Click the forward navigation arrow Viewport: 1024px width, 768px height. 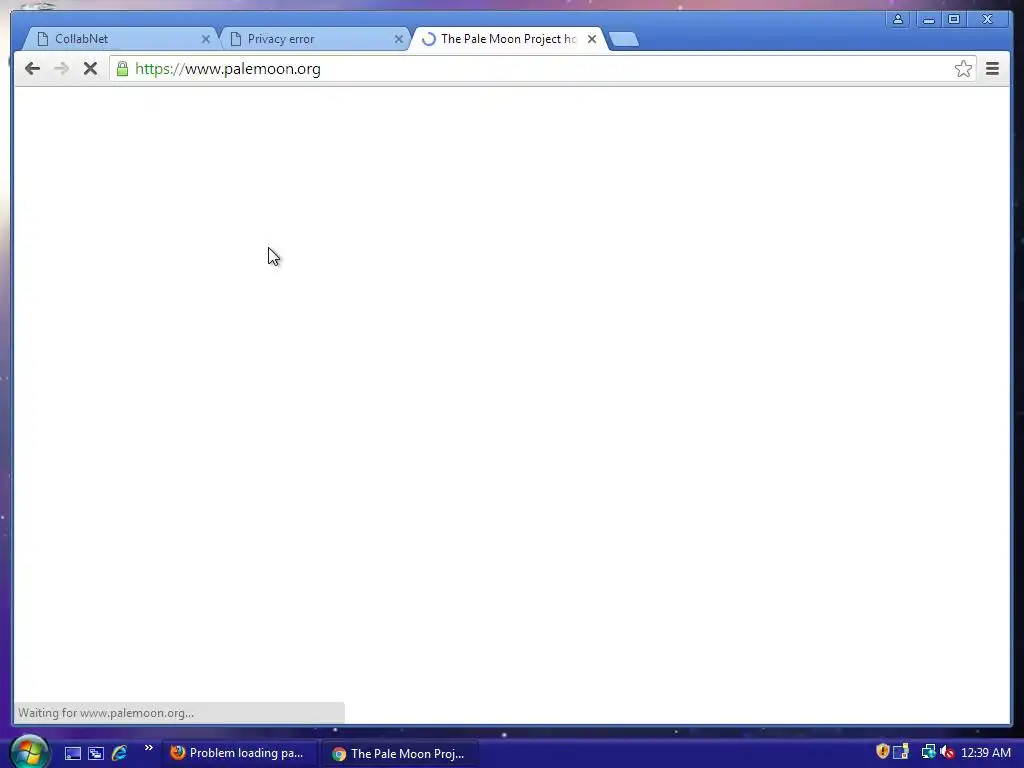pos(61,69)
